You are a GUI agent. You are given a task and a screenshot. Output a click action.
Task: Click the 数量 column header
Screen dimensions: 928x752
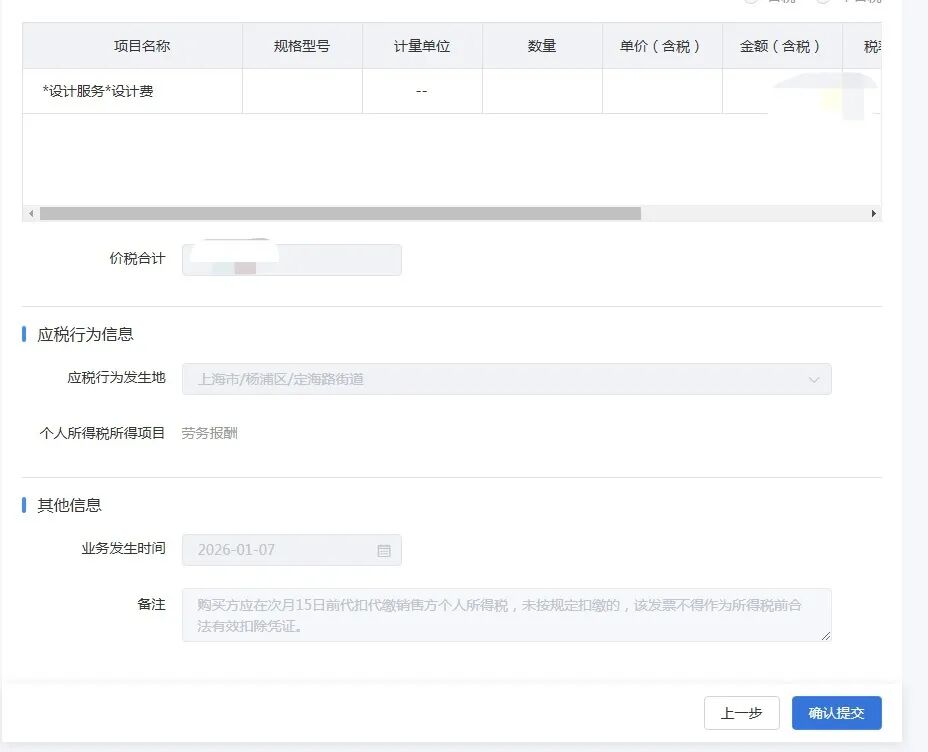tap(542, 46)
